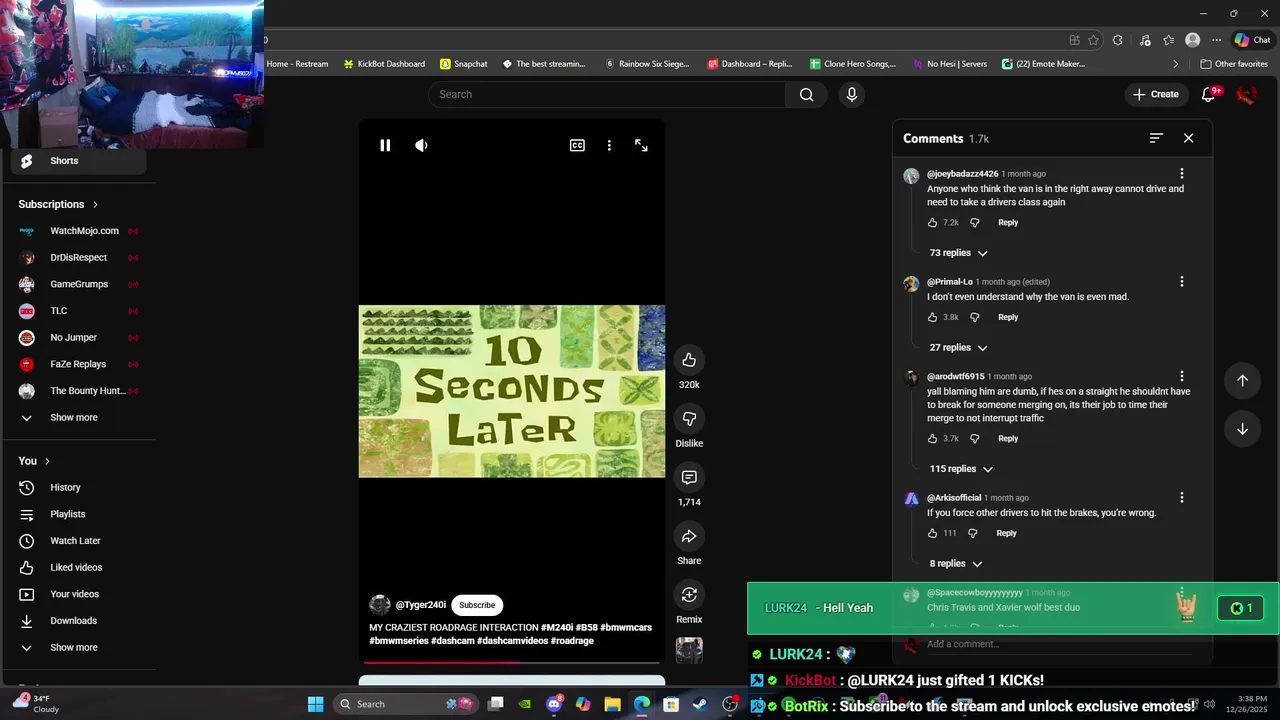
Task: Open the Create menu
Action: [1155, 94]
